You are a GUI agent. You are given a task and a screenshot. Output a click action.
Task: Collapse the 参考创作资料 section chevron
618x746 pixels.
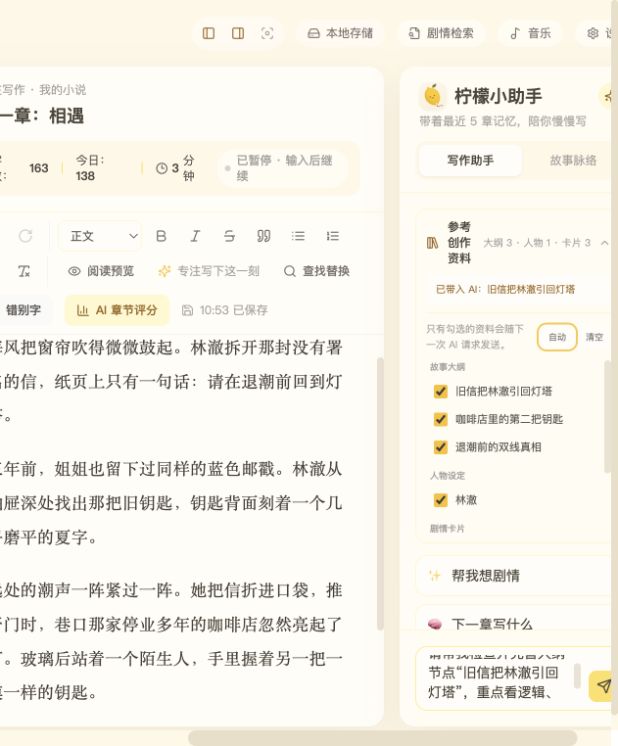pyautogui.click(x=605, y=243)
